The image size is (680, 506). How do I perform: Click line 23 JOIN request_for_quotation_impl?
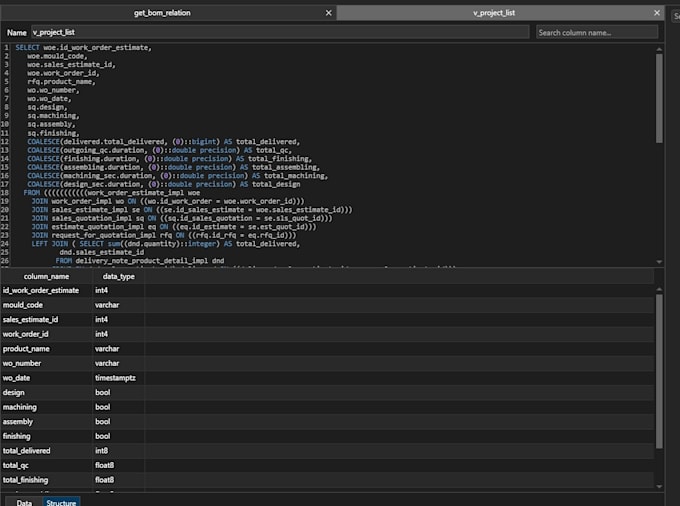164,235
